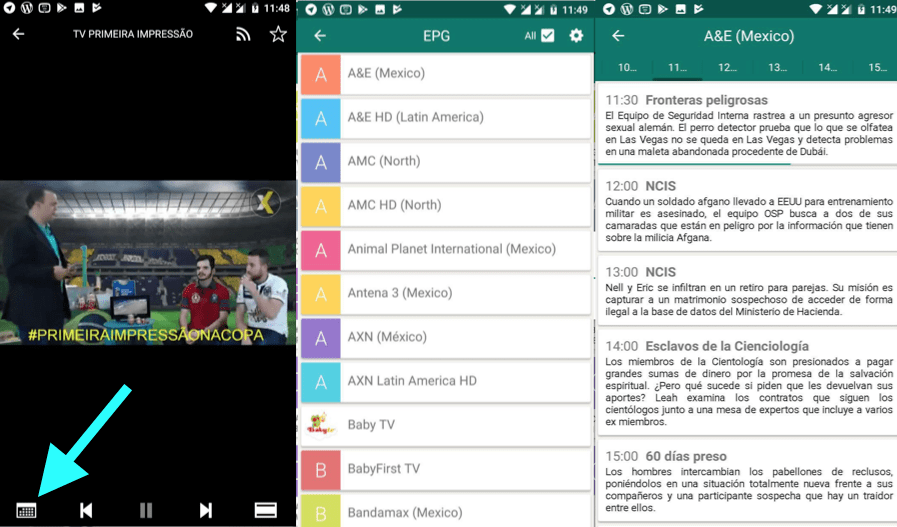The height and width of the screenshot is (527, 897).
Task: Open the 11:30 Fronteras peligrosas program
Action: point(748,124)
